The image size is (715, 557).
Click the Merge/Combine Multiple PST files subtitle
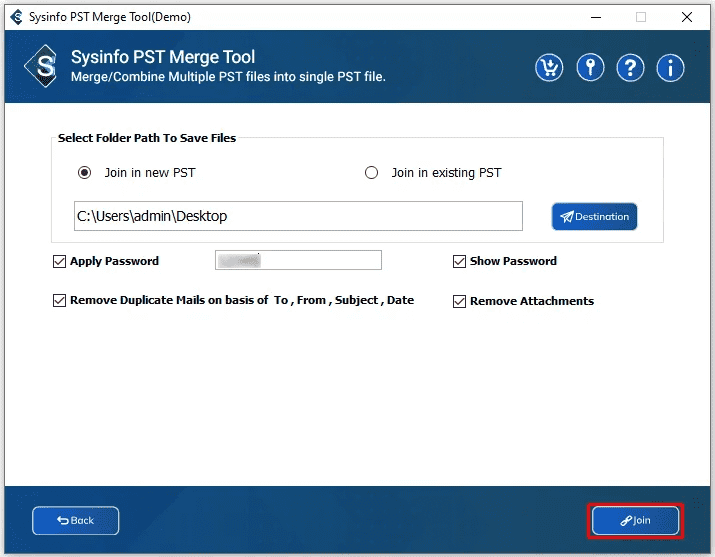[228, 77]
